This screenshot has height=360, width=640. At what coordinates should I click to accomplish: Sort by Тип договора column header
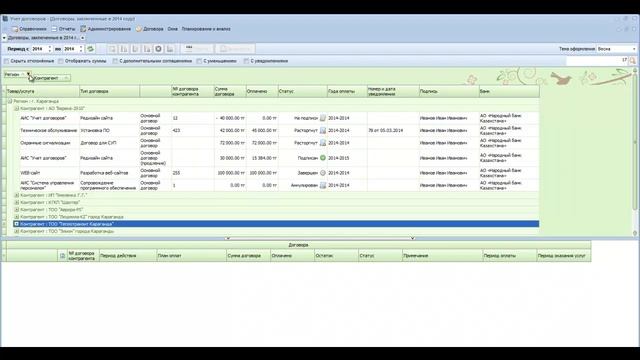pyautogui.click(x=109, y=91)
